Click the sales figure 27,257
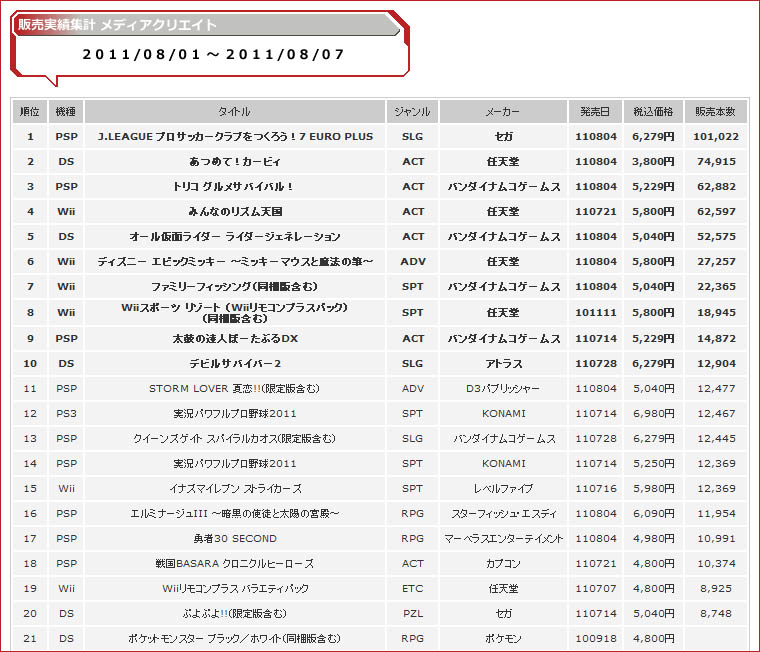This screenshot has width=760, height=652. (716, 262)
